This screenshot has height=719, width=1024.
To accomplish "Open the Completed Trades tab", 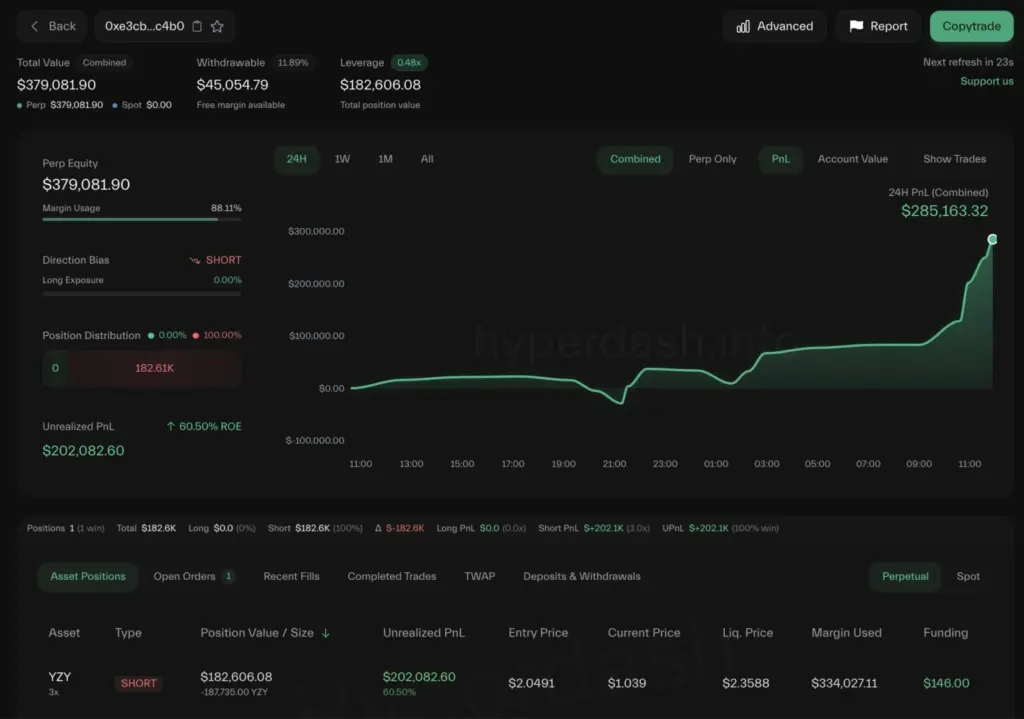I will (391, 576).
